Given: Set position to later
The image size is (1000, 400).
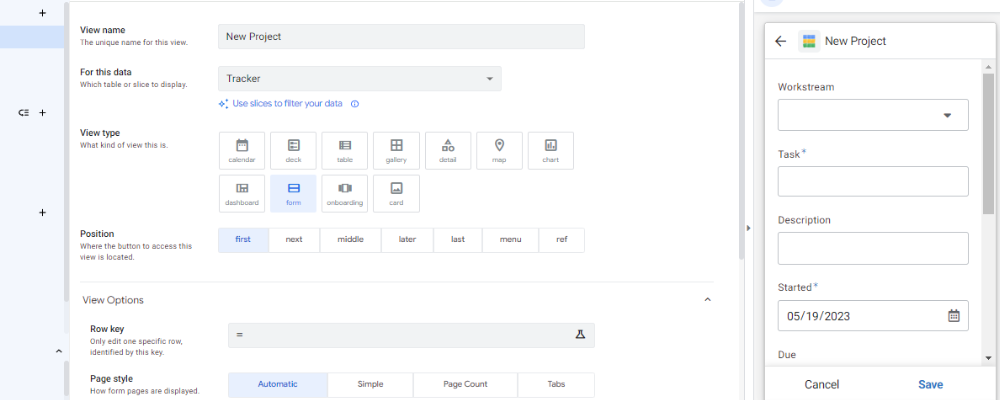Looking at the screenshot, I should tap(407, 240).
